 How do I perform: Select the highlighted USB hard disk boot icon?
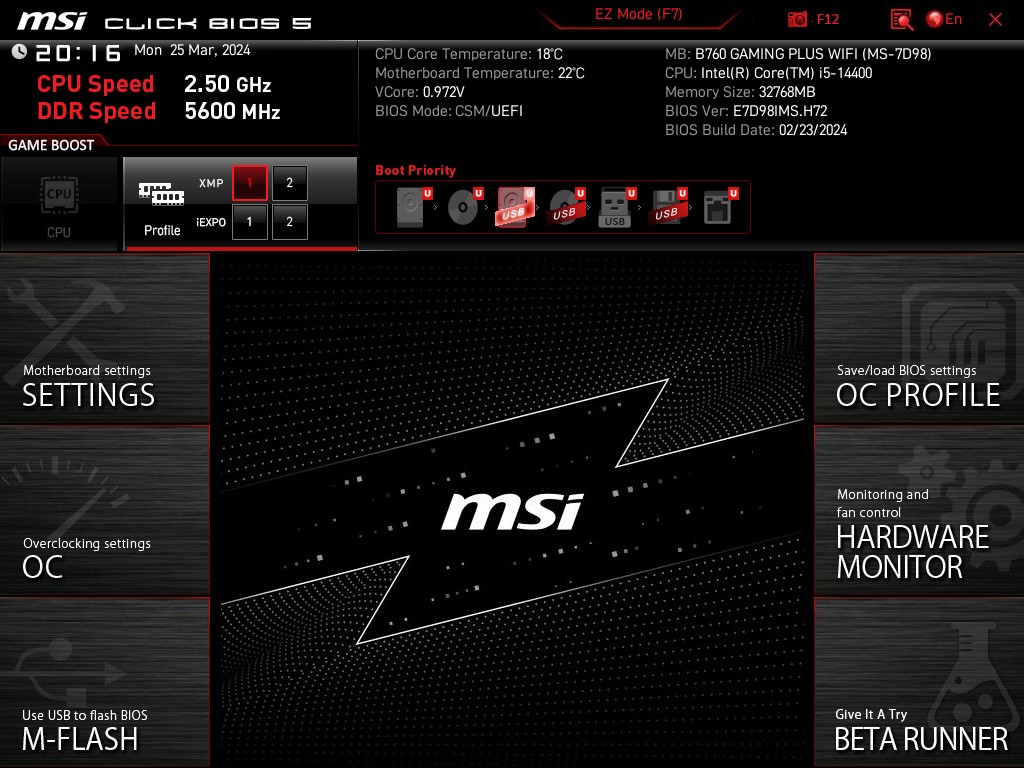(513, 208)
